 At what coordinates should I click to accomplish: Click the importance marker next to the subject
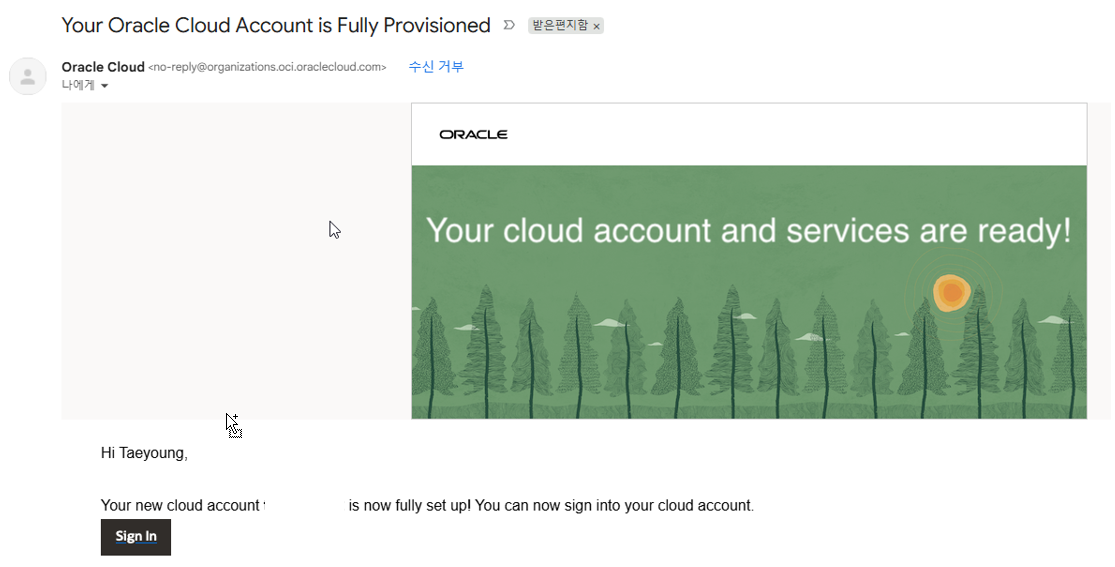pyautogui.click(x=508, y=26)
